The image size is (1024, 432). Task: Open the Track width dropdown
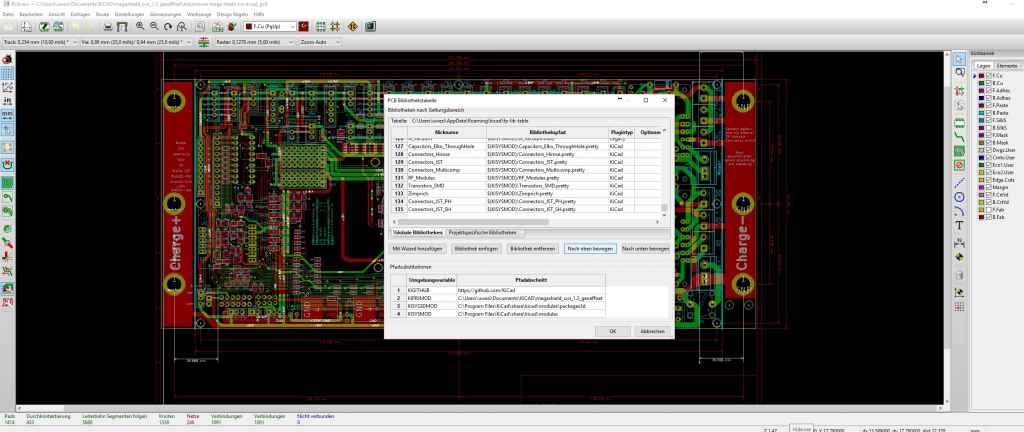pyautogui.click(x=39, y=42)
